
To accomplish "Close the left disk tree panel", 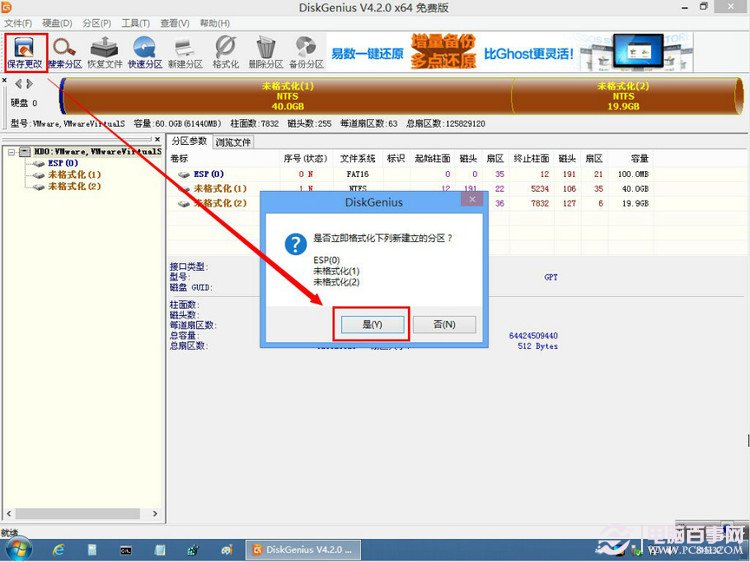I will tap(157, 139).
